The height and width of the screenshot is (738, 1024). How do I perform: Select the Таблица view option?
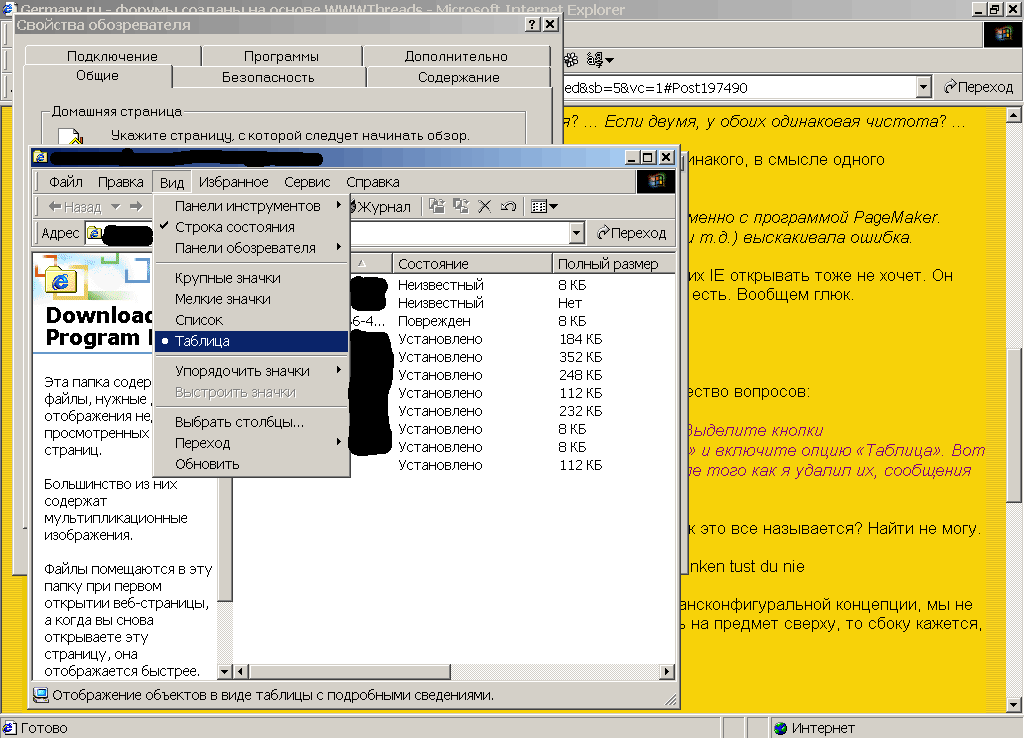pyautogui.click(x=202, y=341)
